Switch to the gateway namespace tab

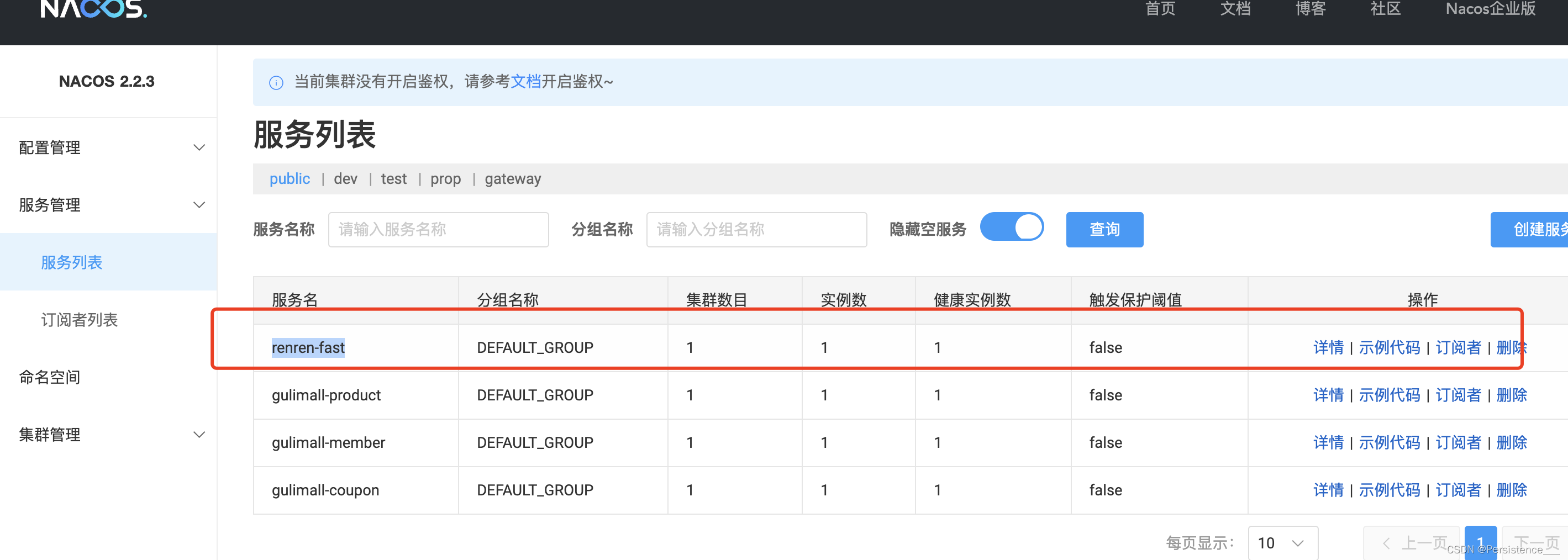513,179
